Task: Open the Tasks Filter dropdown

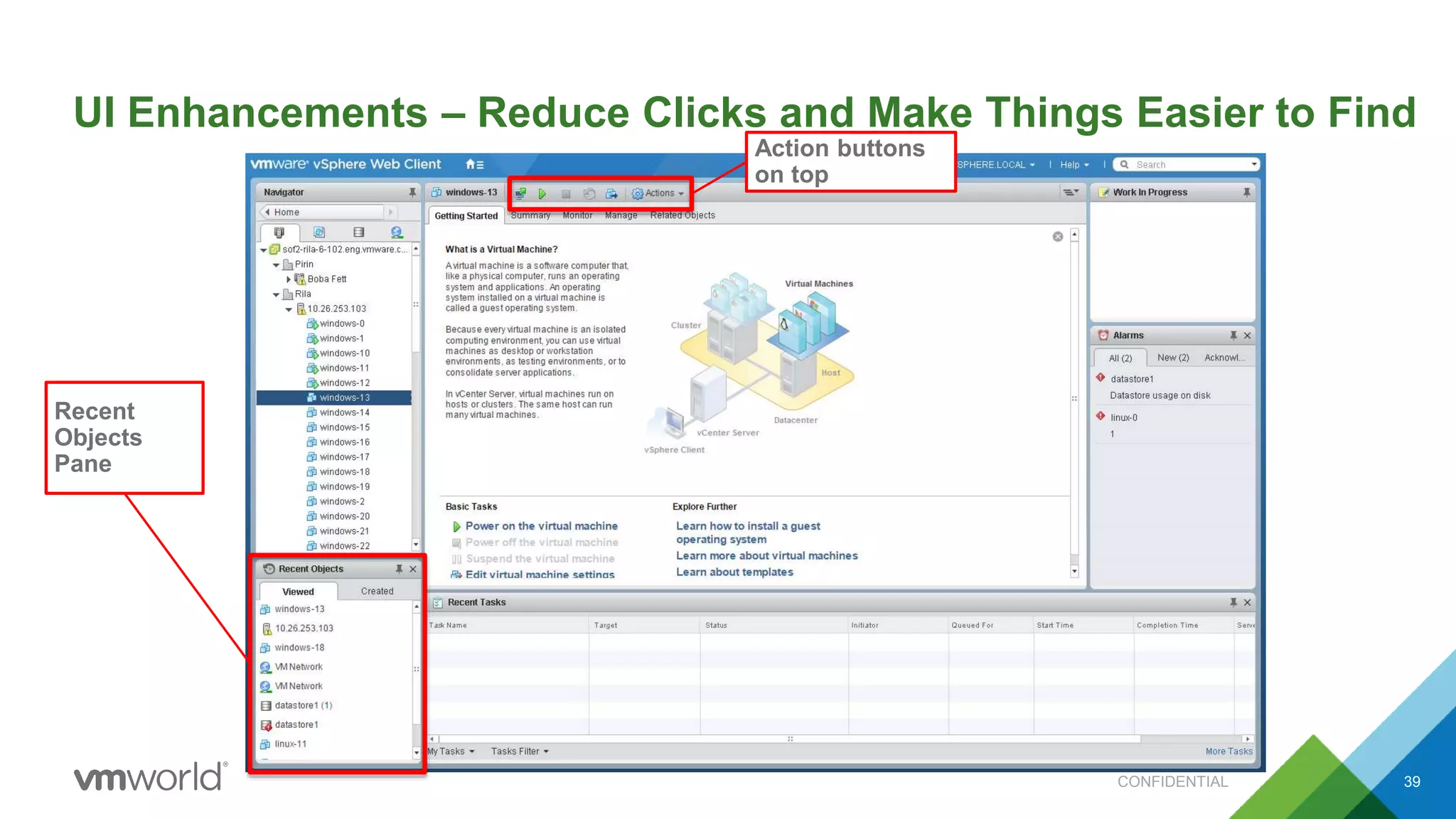Action: coord(520,751)
